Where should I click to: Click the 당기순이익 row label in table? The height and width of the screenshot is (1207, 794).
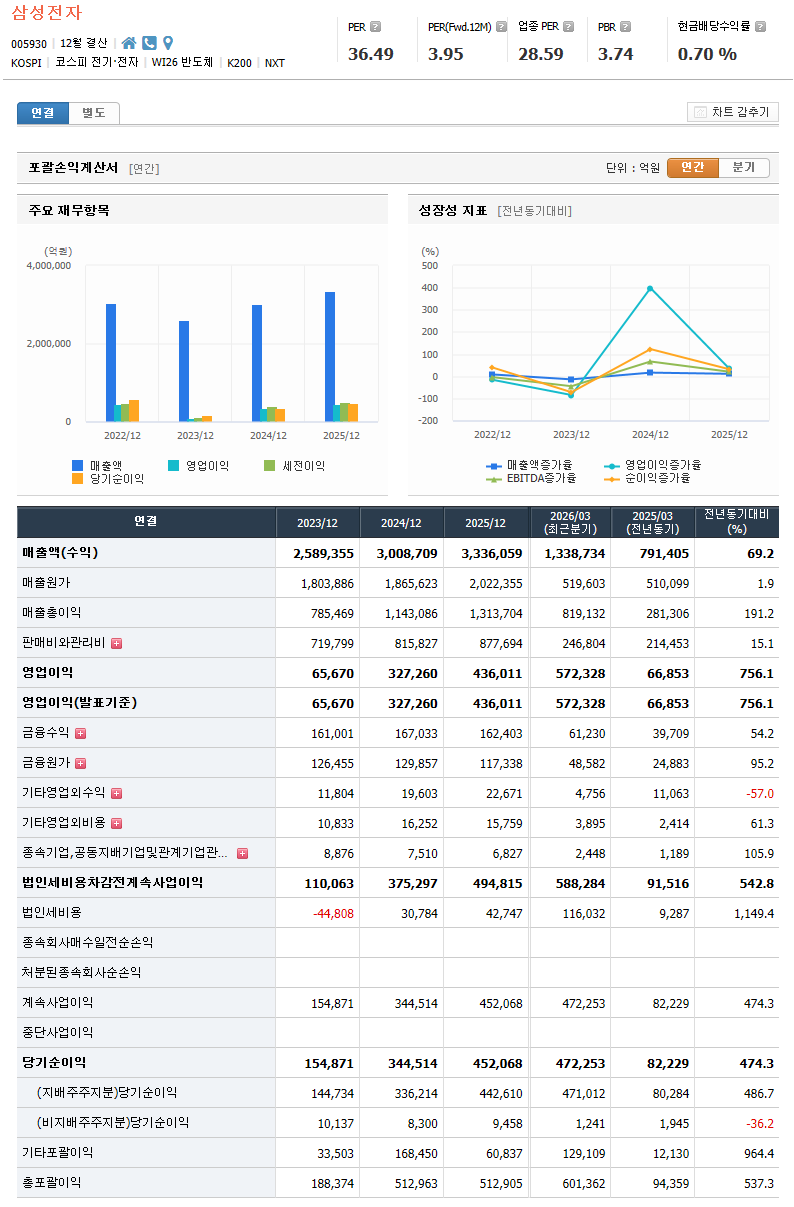click(x=54, y=1063)
